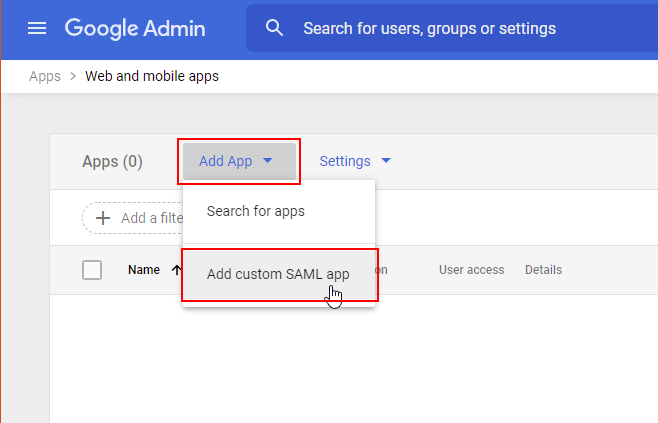Click the search magnifier icon
Viewport: 658px width, 423px height.
point(274,28)
